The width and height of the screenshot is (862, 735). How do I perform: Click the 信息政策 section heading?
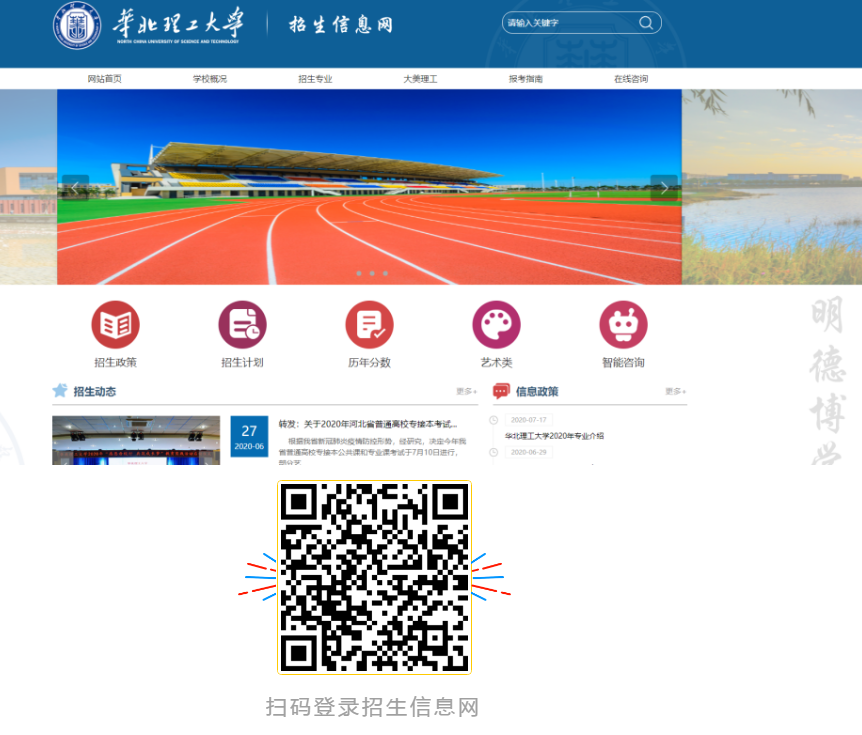537,391
